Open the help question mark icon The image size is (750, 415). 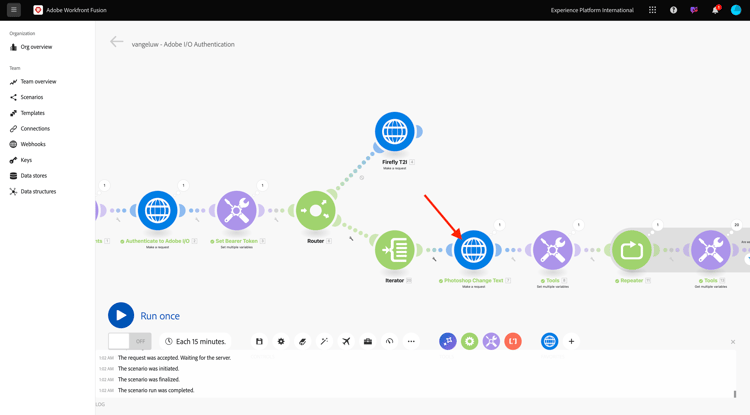click(673, 10)
